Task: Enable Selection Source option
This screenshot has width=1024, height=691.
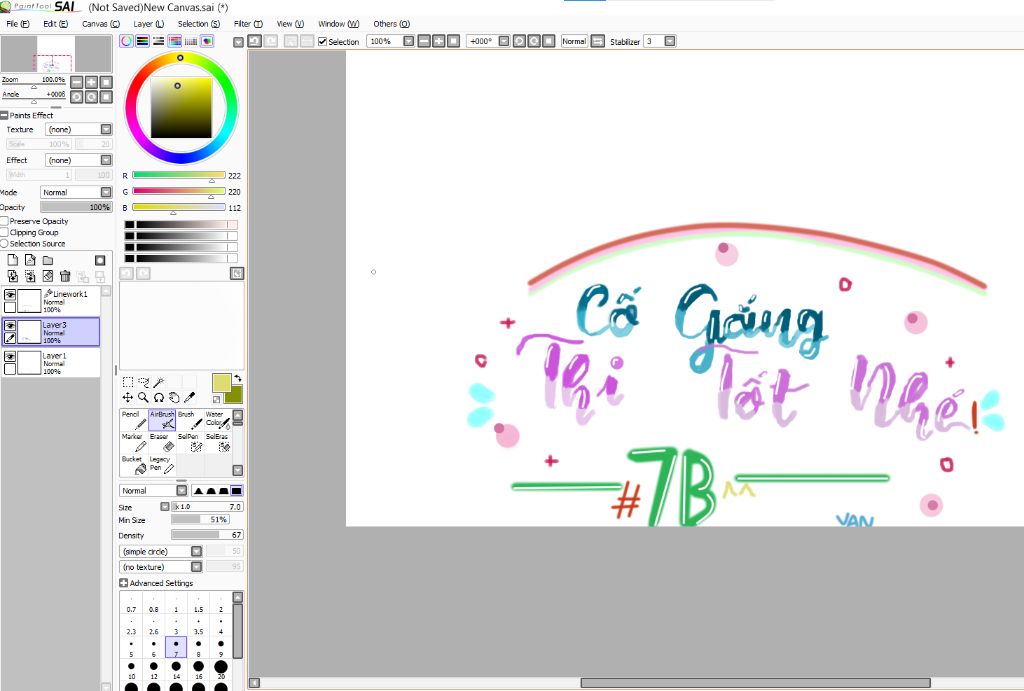Action: 4,244
